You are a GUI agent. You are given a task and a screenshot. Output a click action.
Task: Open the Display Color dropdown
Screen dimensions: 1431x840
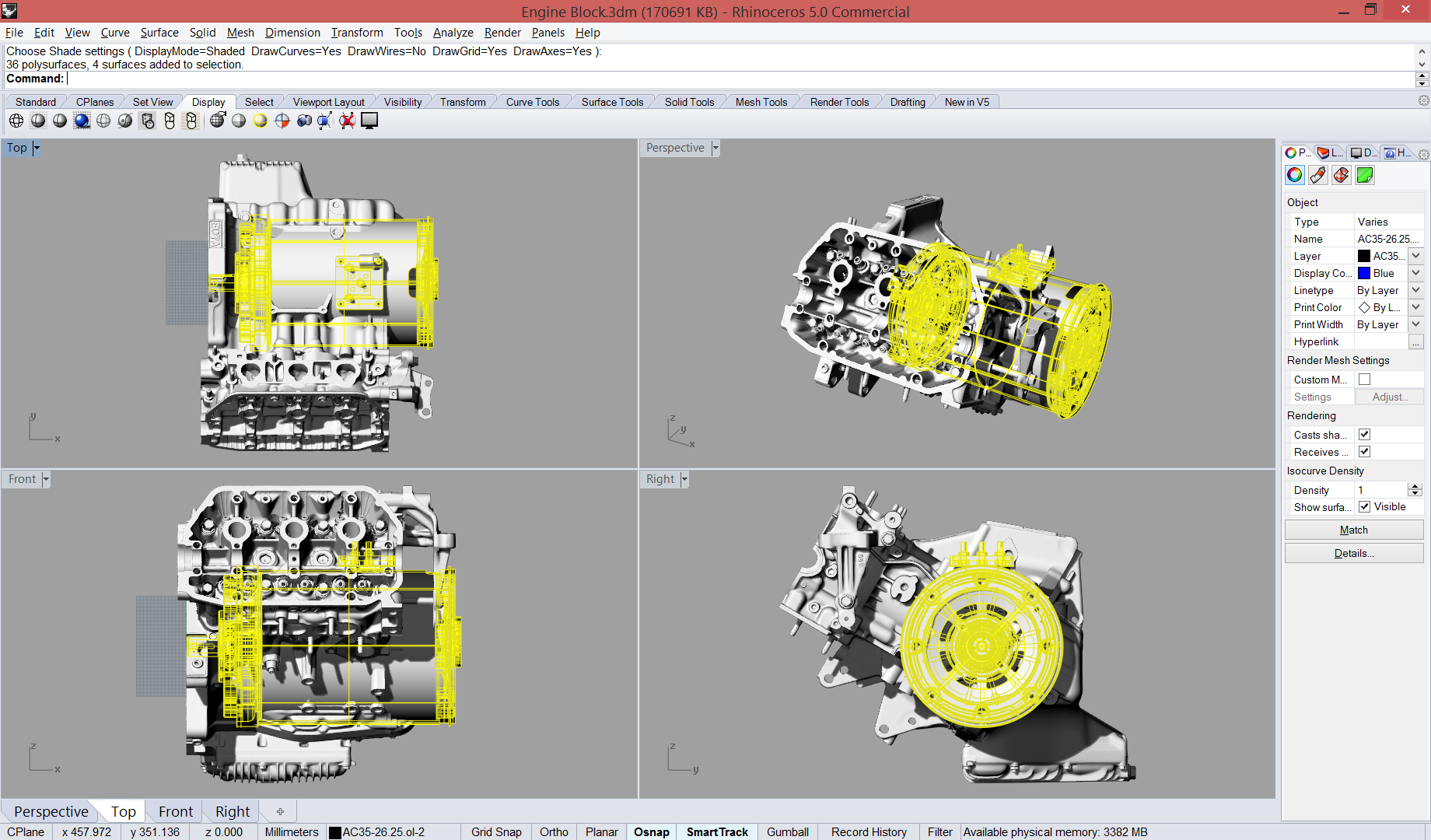click(x=1415, y=273)
